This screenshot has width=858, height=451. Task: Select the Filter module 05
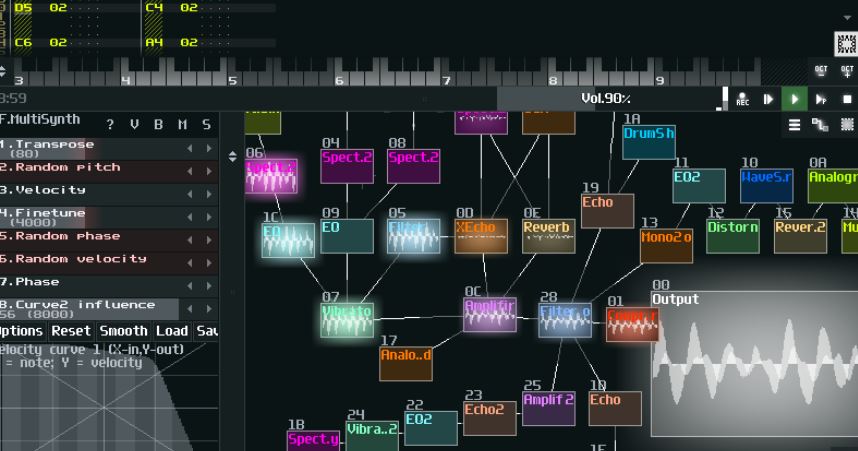pos(413,236)
